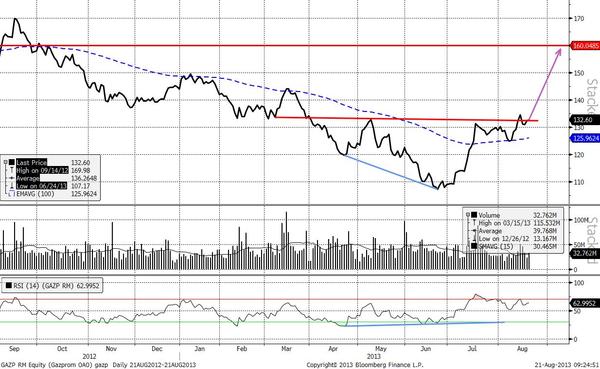Image resolution: width=600 pixels, height=369 pixels.
Task: Click the Volume series black square icon
Action: click(474, 215)
